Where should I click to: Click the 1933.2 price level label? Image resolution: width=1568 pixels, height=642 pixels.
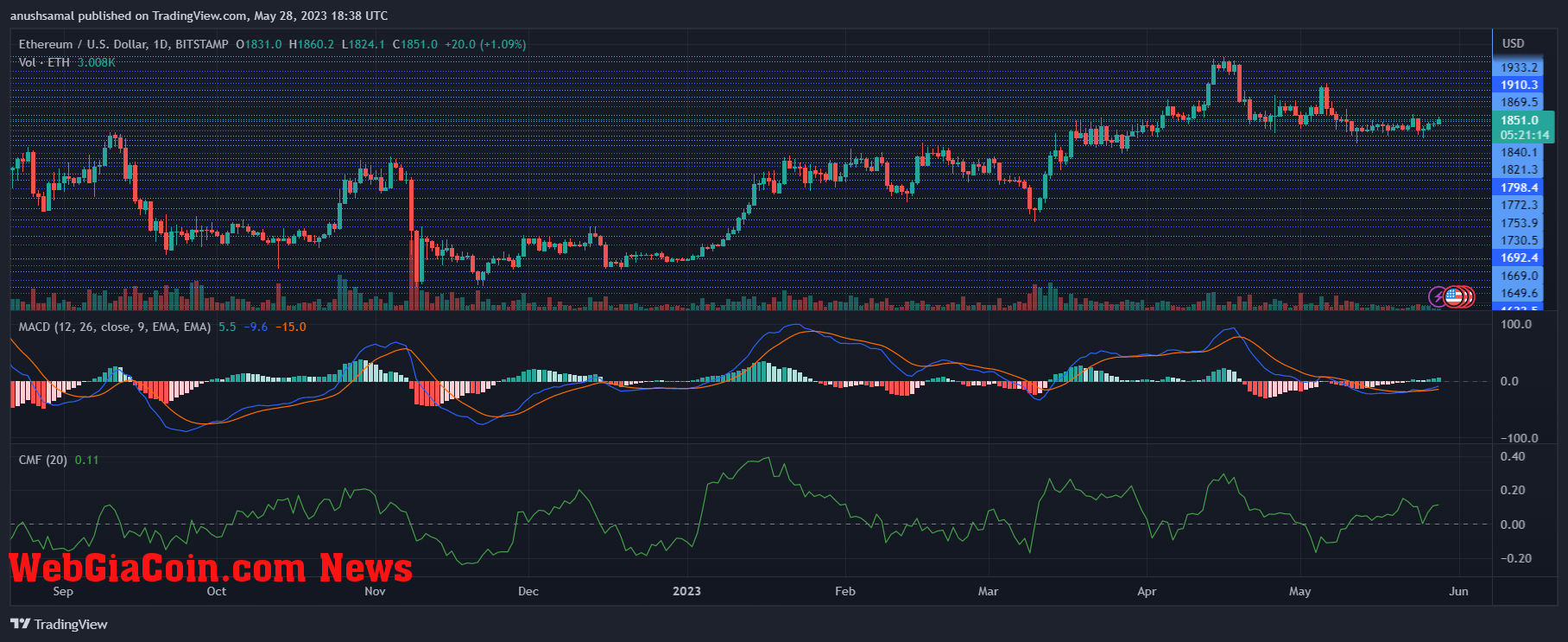pyautogui.click(x=1519, y=67)
